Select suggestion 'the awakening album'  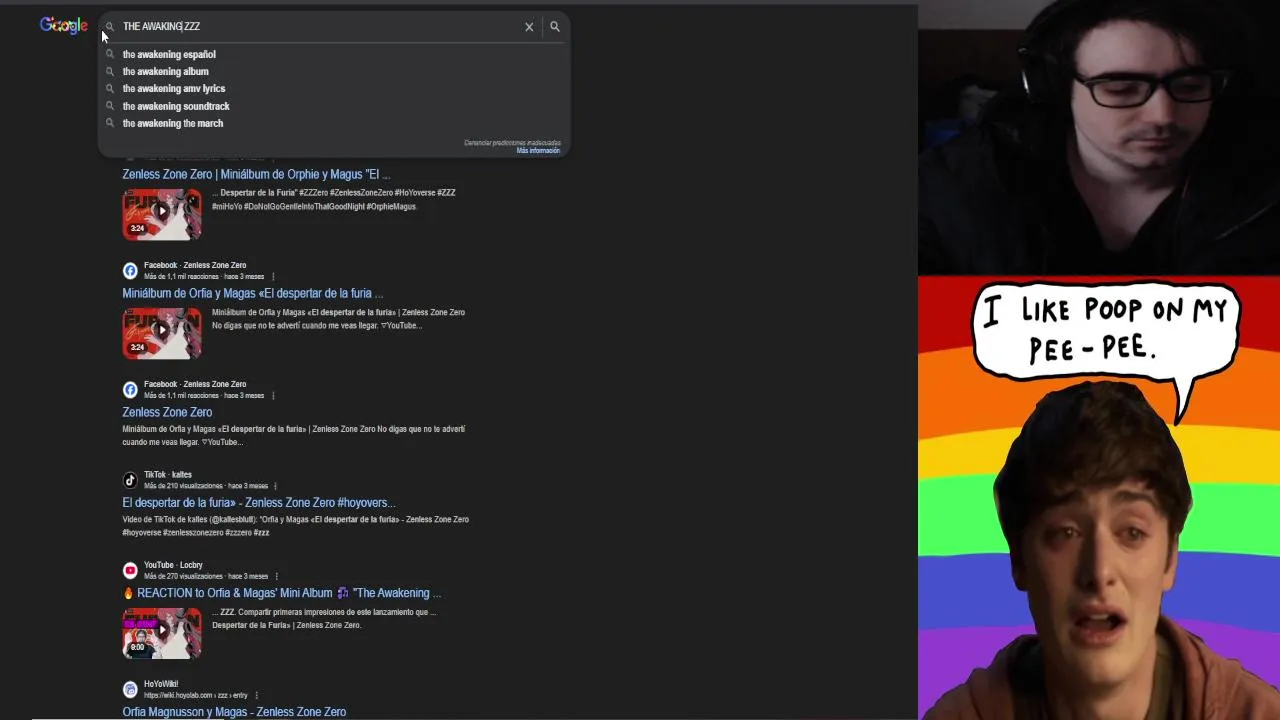point(166,71)
